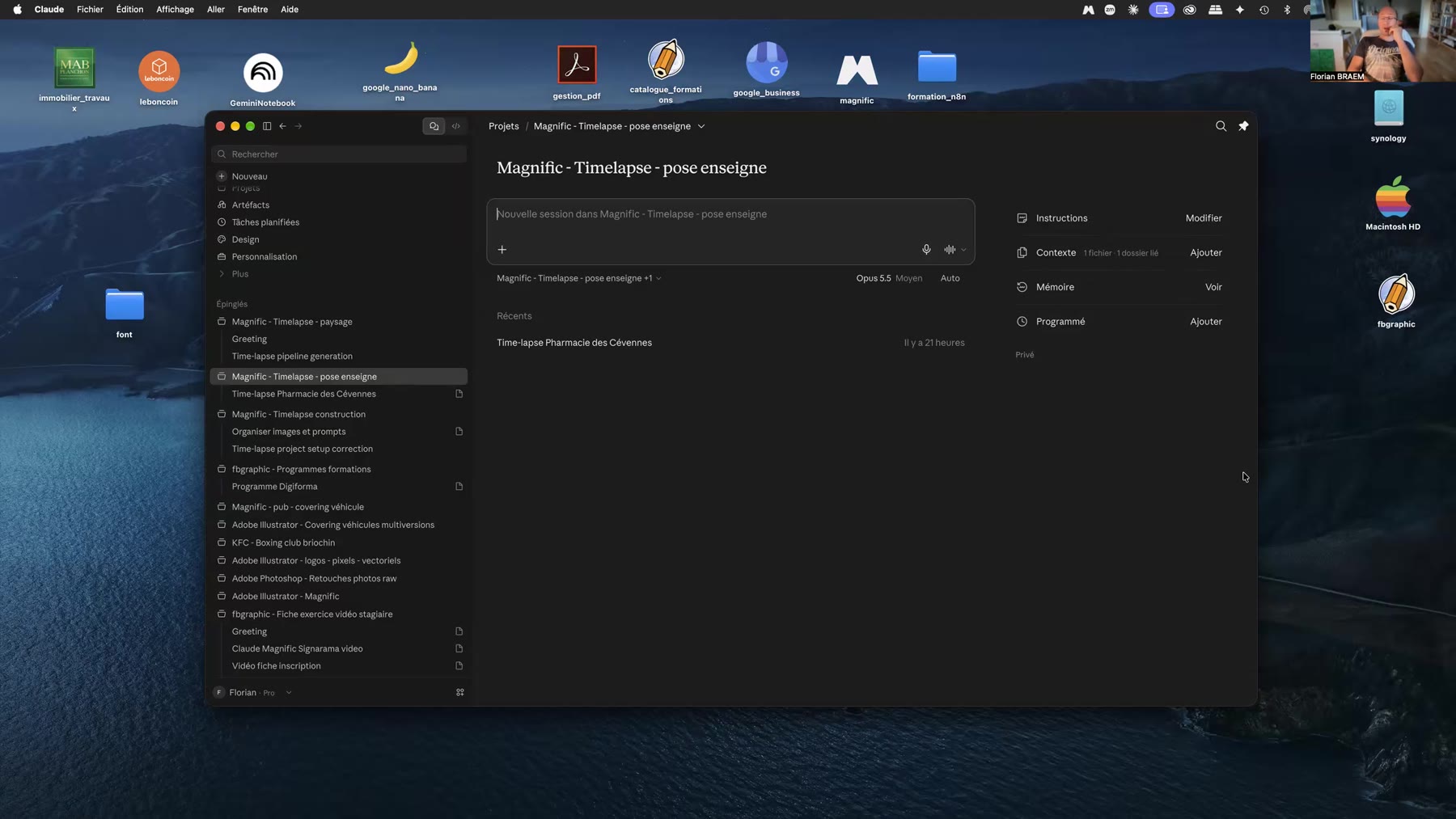Click the voice mode waveform icon
This screenshot has width=1456, height=819.
click(950, 250)
